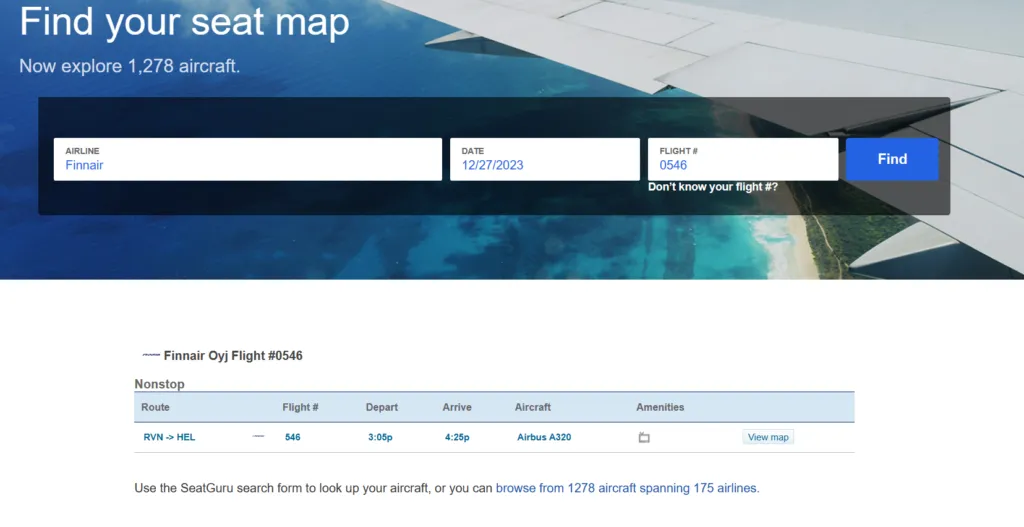The width and height of the screenshot is (1024, 527).
Task: Open the Airbus A320 aircraft link
Action: coord(544,437)
